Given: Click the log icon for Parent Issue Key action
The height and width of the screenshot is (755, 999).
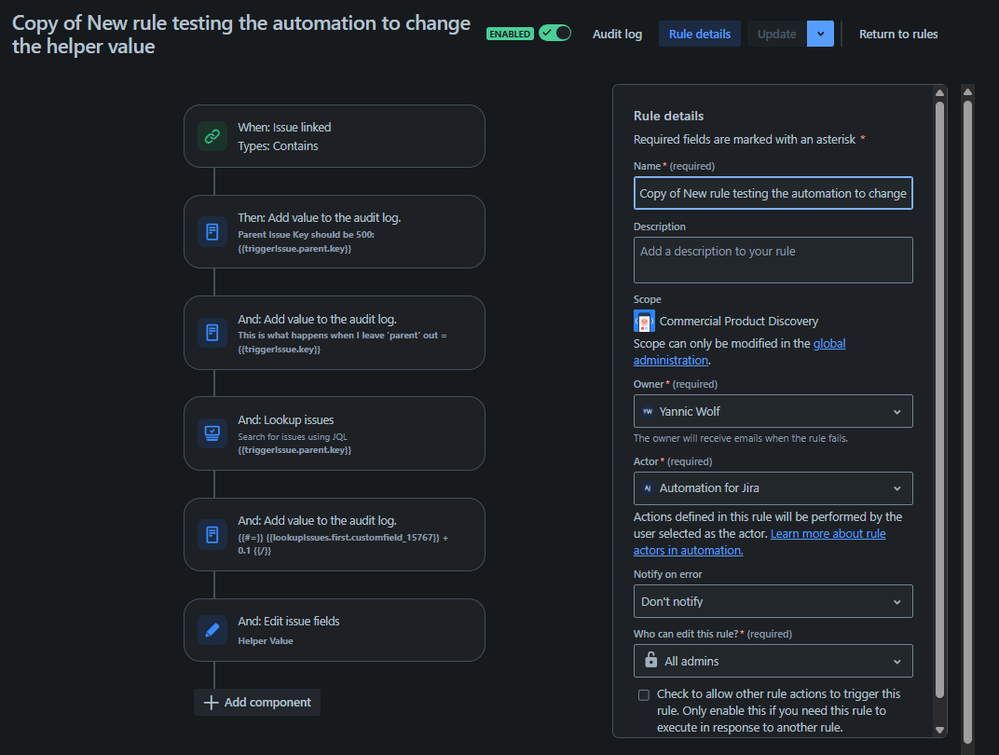Looking at the screenshot, I should point(212,232).
